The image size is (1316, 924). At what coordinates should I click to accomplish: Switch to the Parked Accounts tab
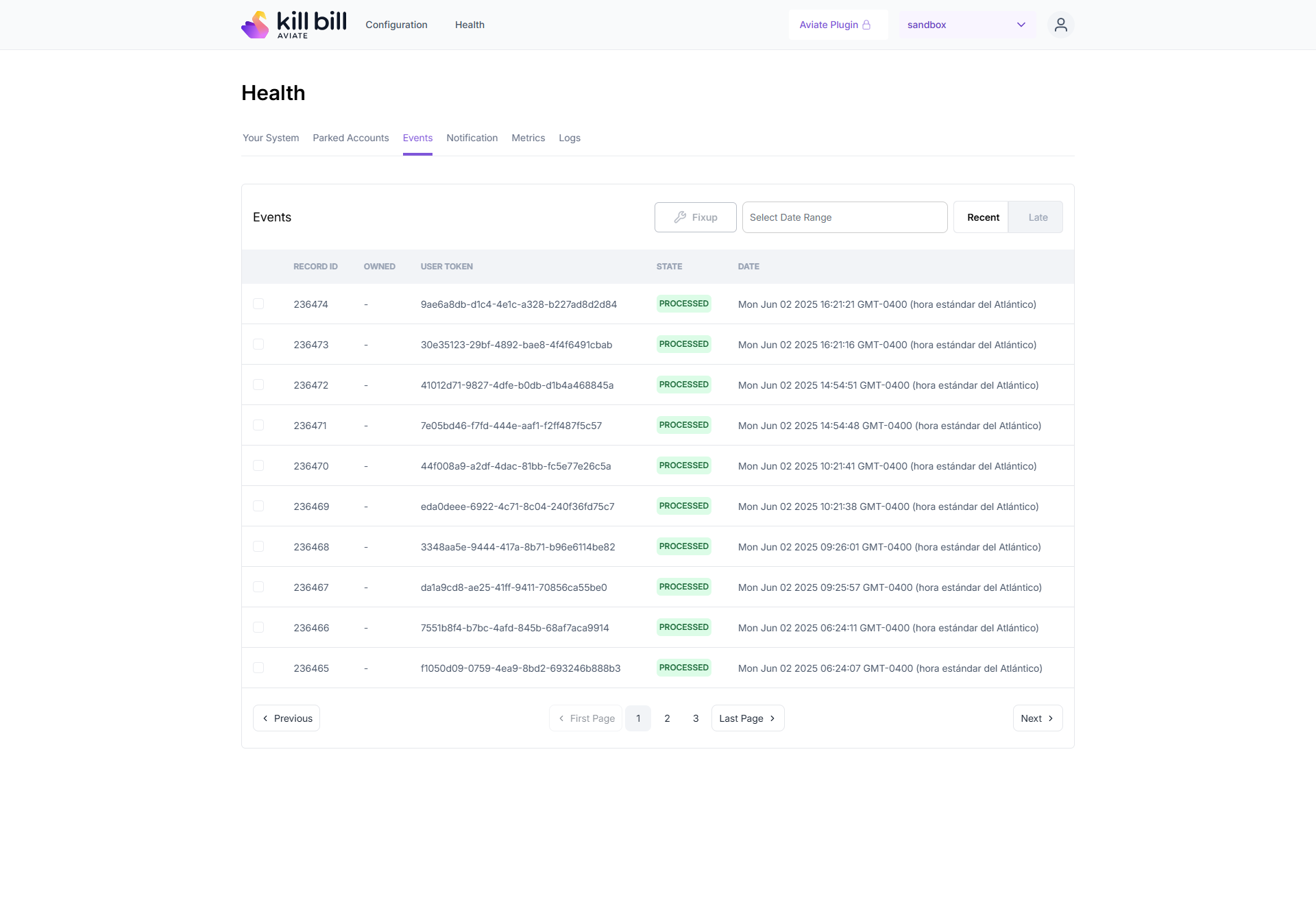[x=350, y=138]
